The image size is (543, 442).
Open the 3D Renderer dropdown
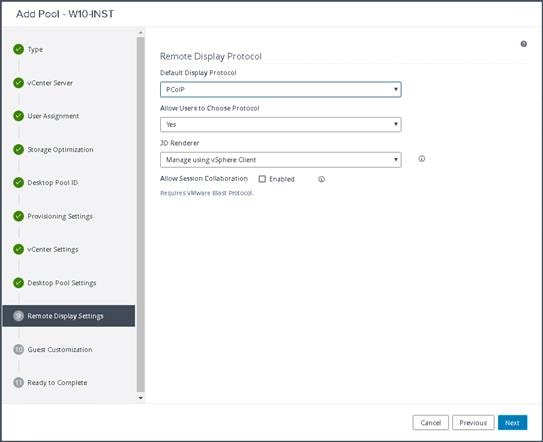pos(281,160)
